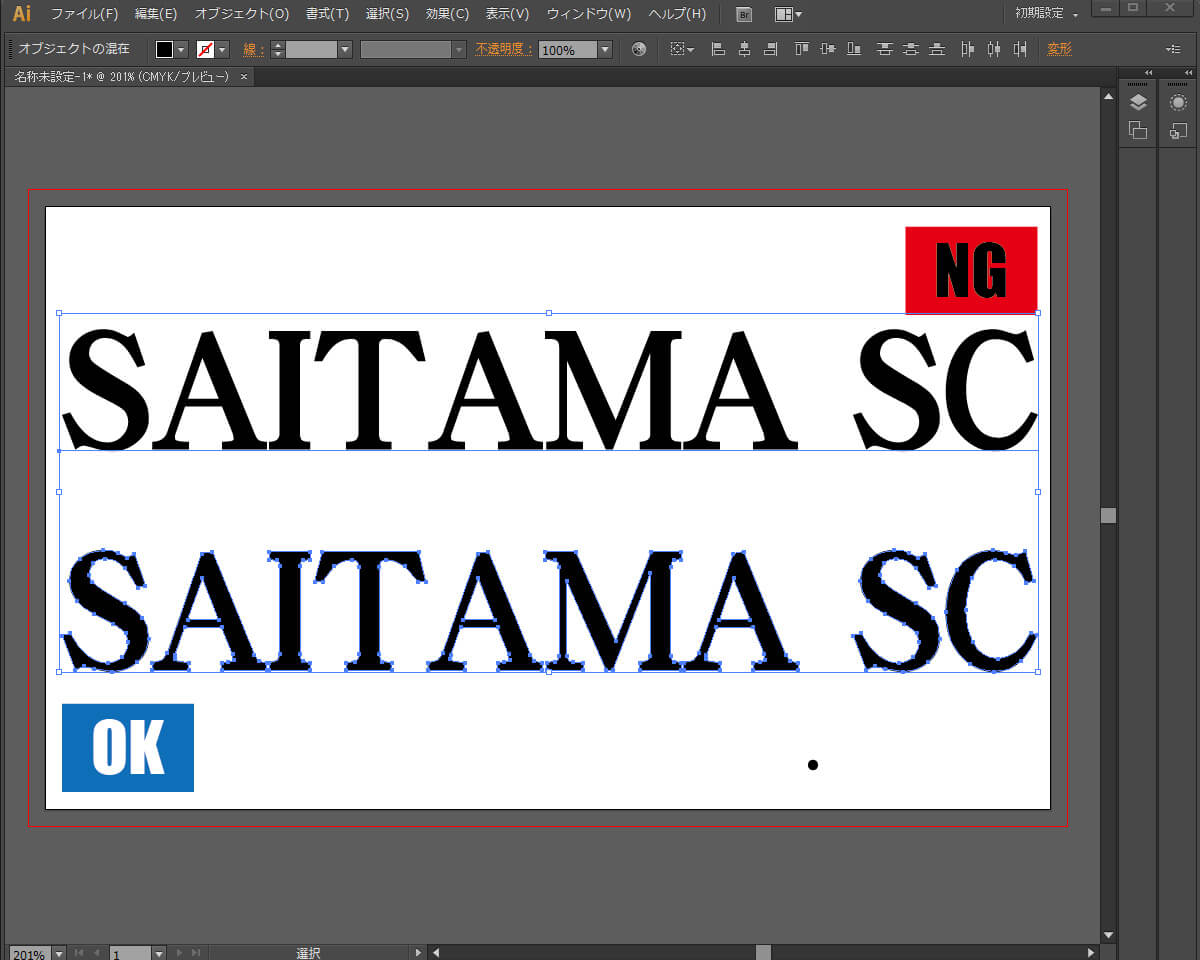Viewport: 1200px width, 960px height.
Task: Click the 線 stroke panel link
Action: tap(254, 49)
